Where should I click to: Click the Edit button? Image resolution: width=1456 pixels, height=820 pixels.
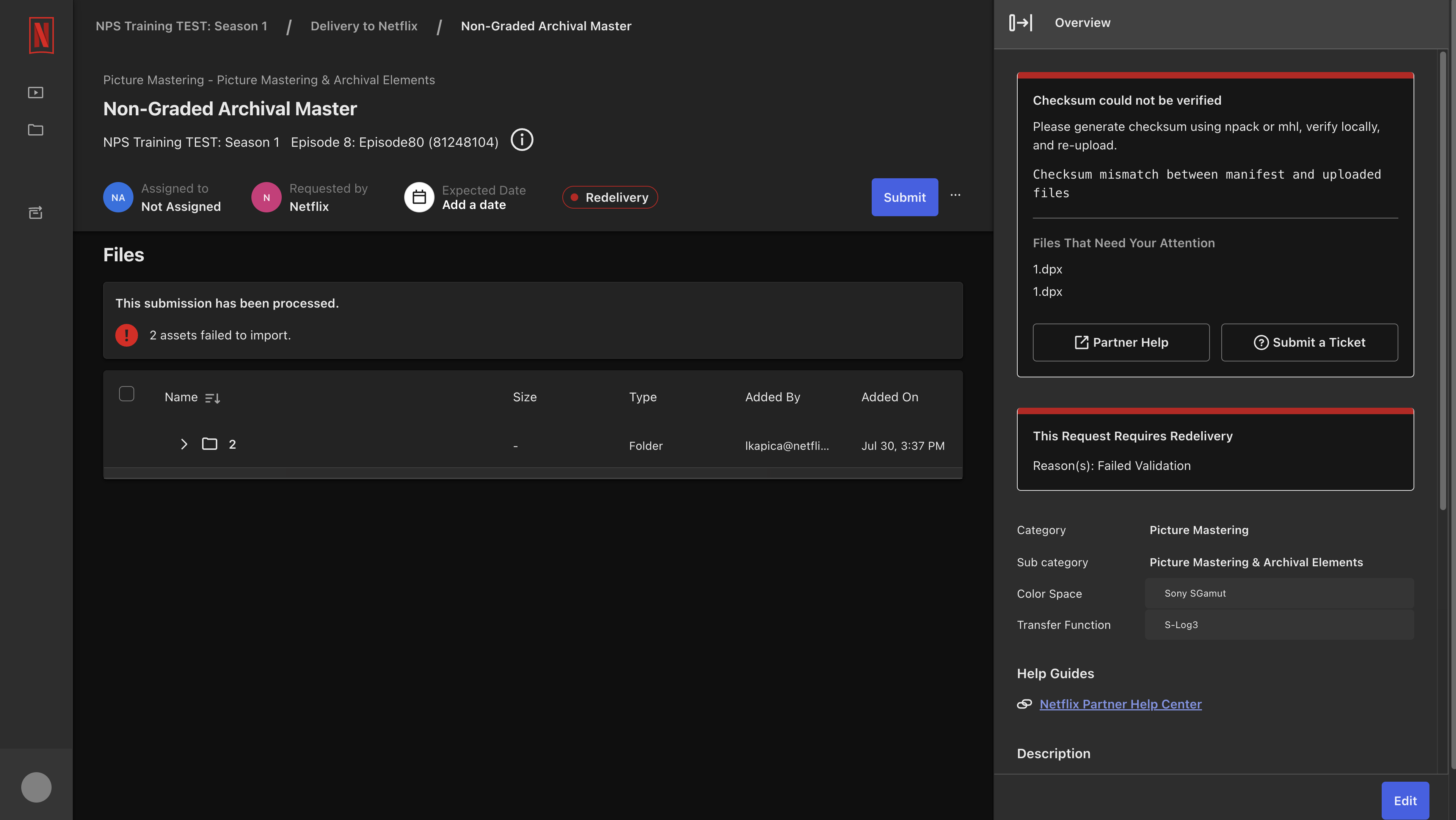pyautogui.click(x=1406, y=801)
